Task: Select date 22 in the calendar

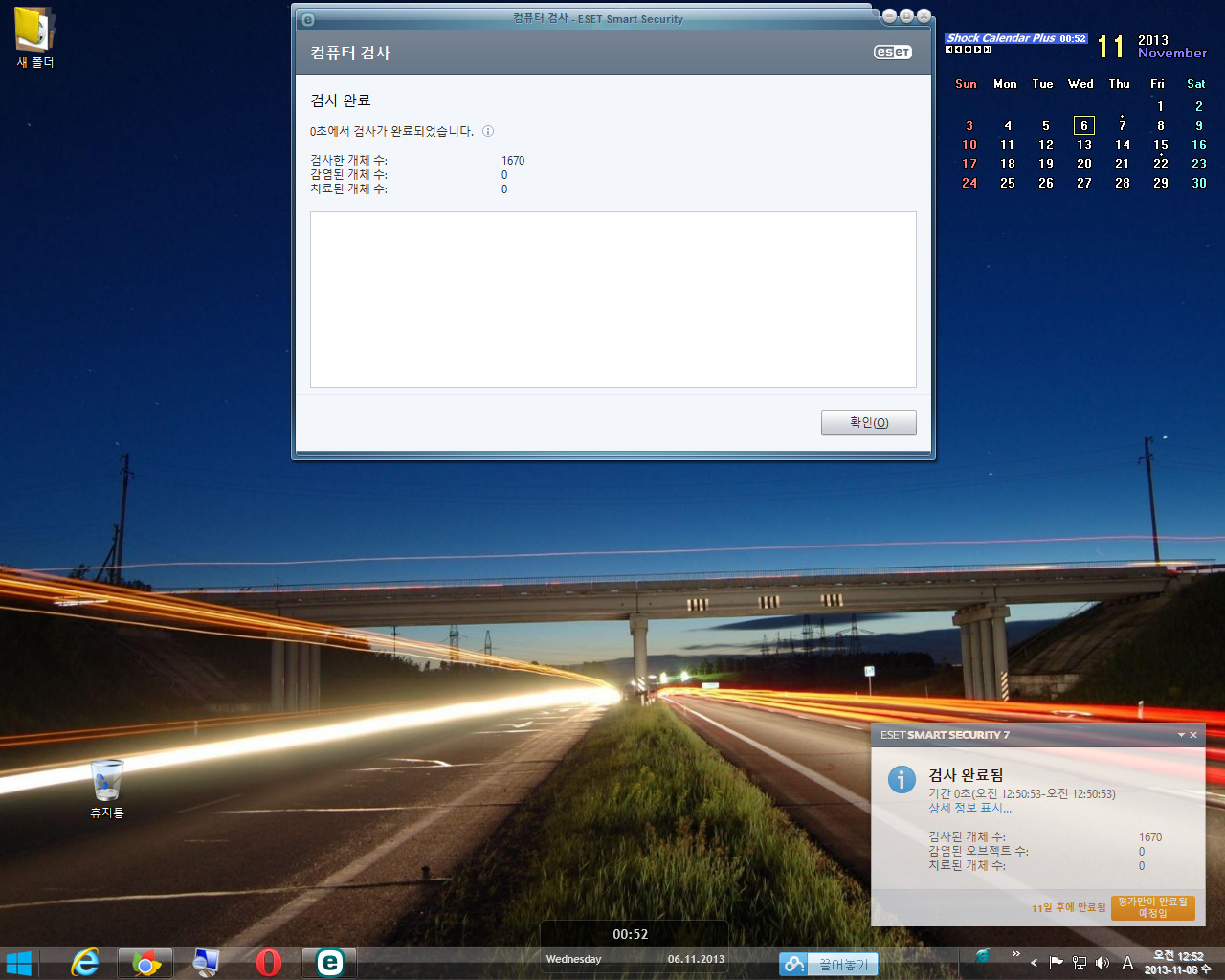Action: (1160, 164)
